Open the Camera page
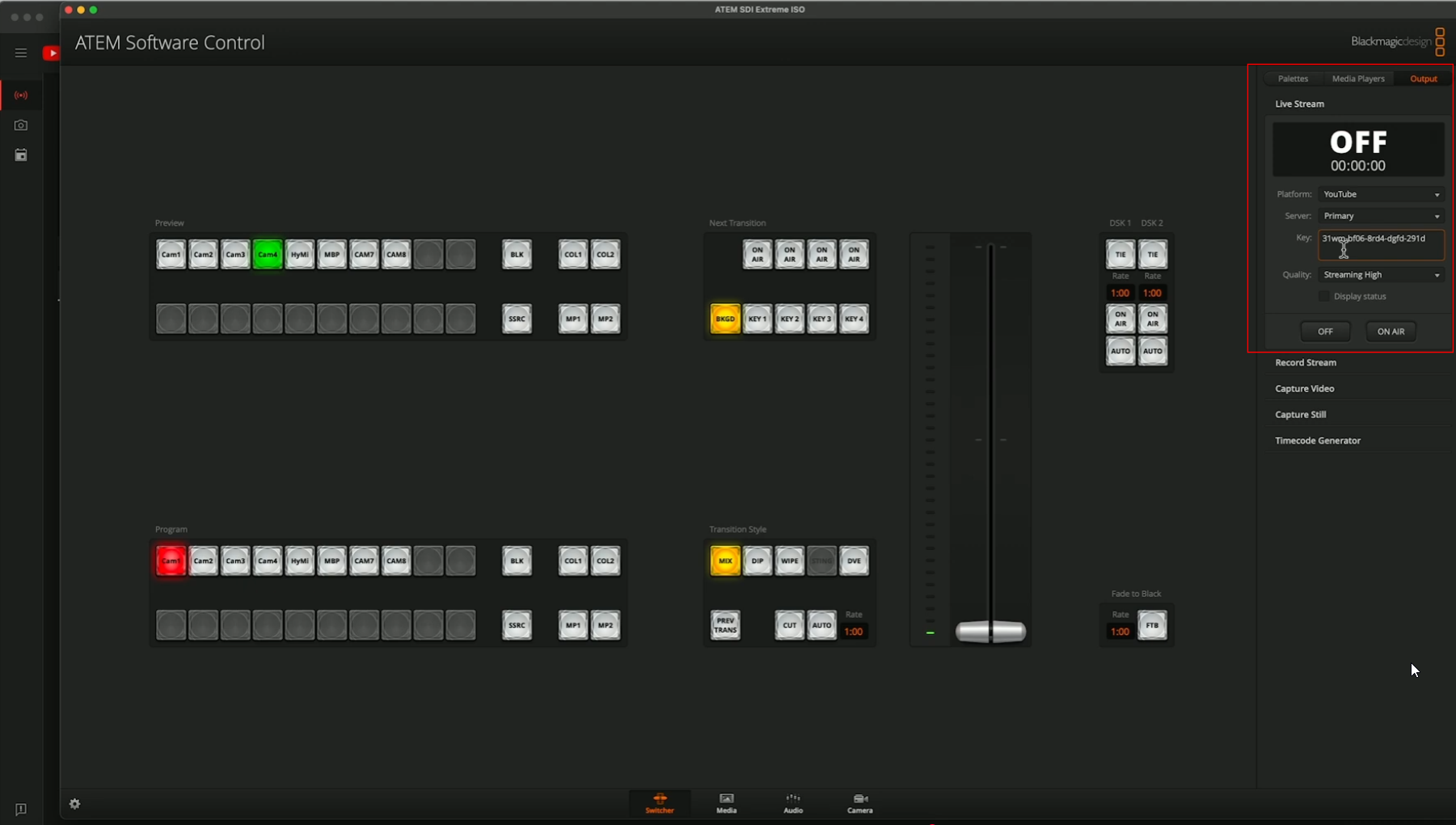The width and height of the screenshot is (1456, 825). click(x=859, y=803)
